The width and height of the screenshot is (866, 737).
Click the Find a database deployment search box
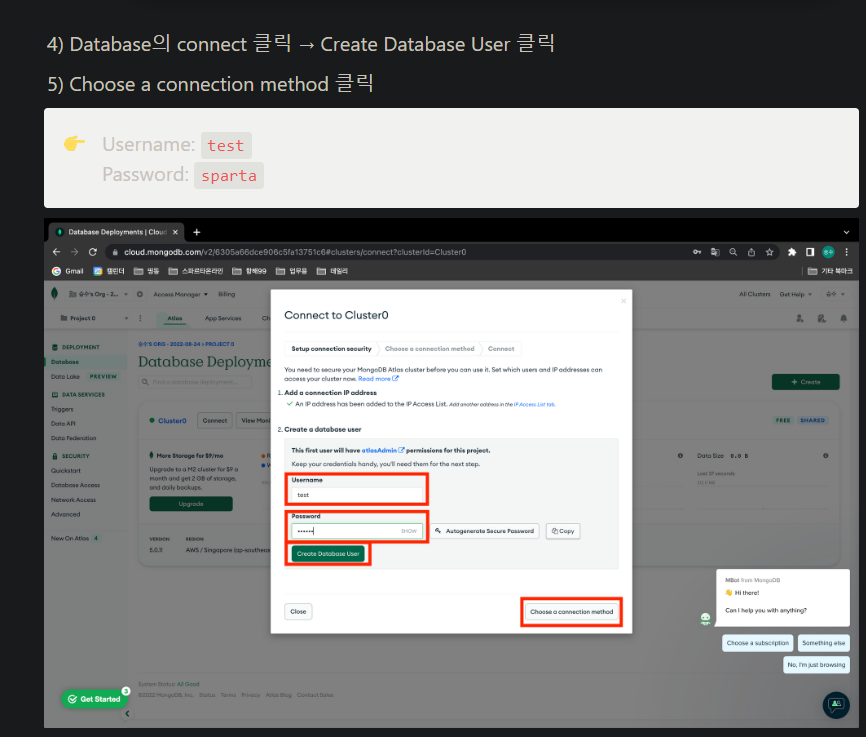tap(196, 382)
